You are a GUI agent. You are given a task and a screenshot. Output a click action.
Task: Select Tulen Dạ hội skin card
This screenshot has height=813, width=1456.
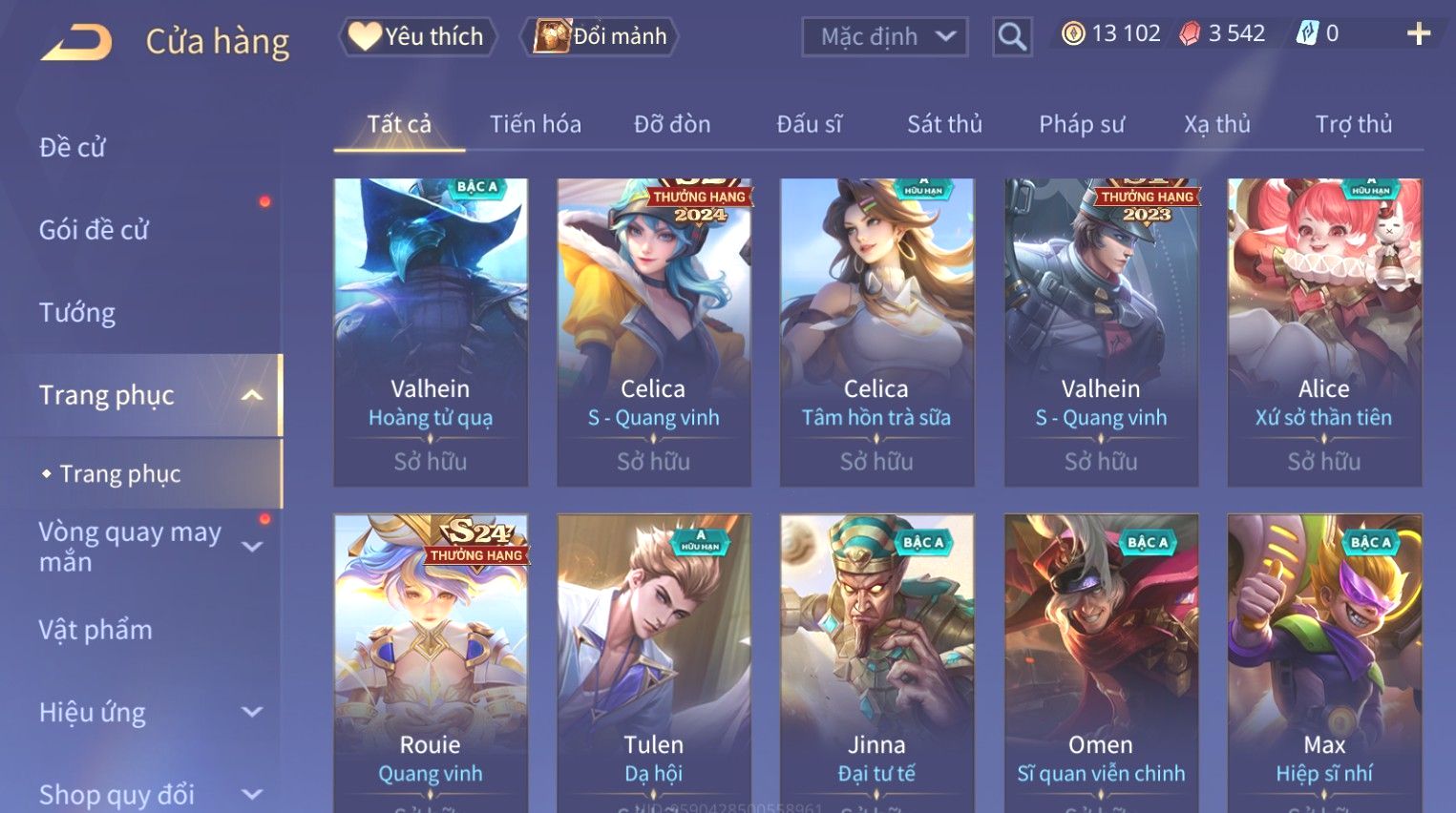pos(654,663)
